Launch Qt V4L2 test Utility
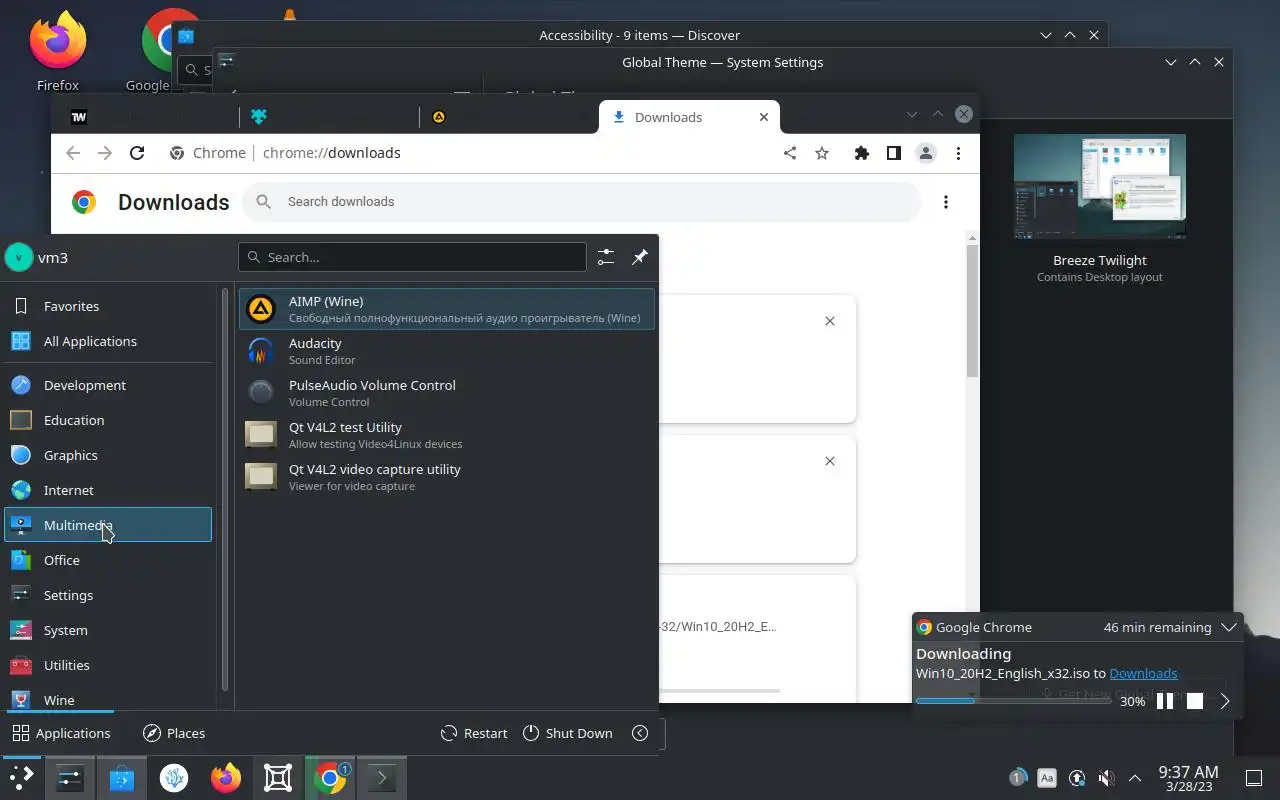This screenshot has height=800, width=1280. 447,435
